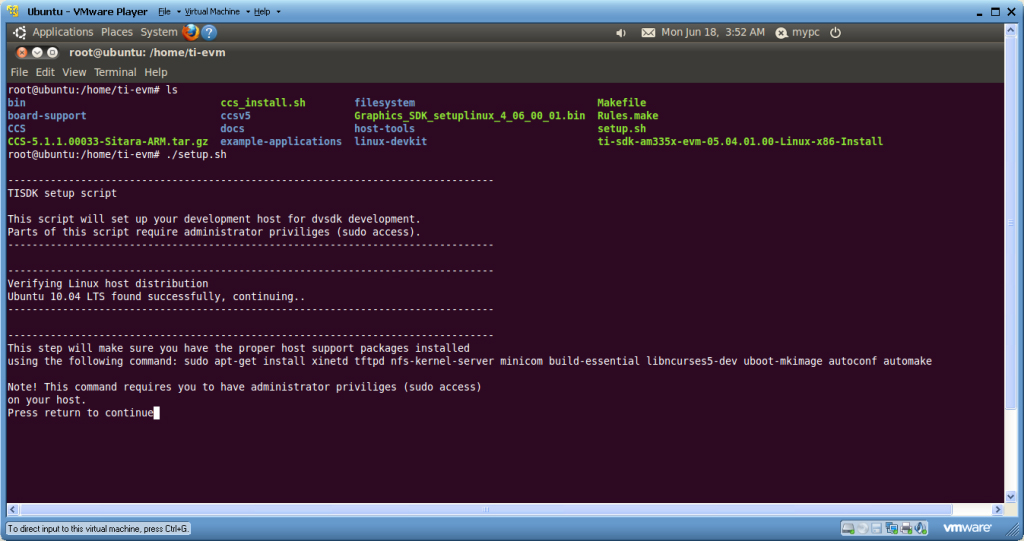Click the 'docs' directory name

[x=232, y=129]
